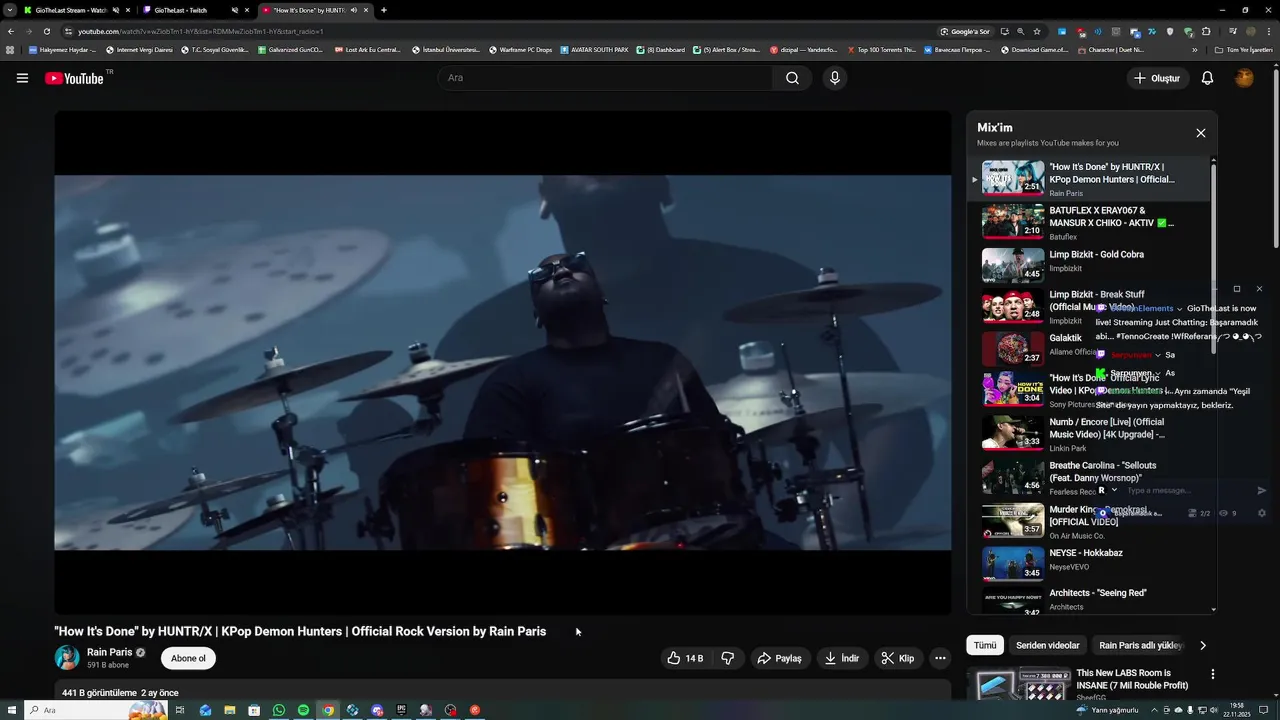Open options for This New LABS Room video

click(1213, 675)
